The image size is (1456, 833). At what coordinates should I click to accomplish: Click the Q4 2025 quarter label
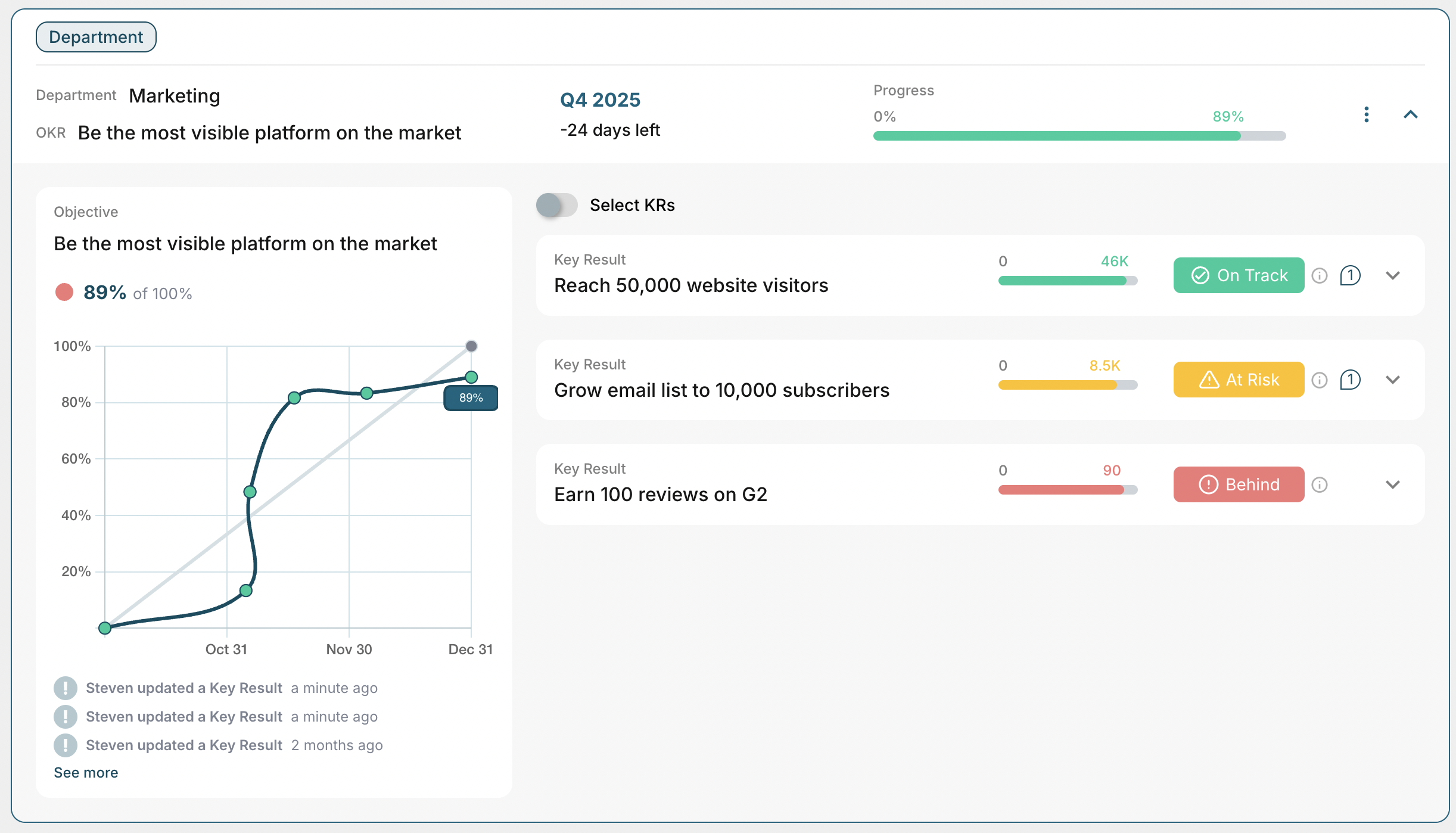point(599,99)
